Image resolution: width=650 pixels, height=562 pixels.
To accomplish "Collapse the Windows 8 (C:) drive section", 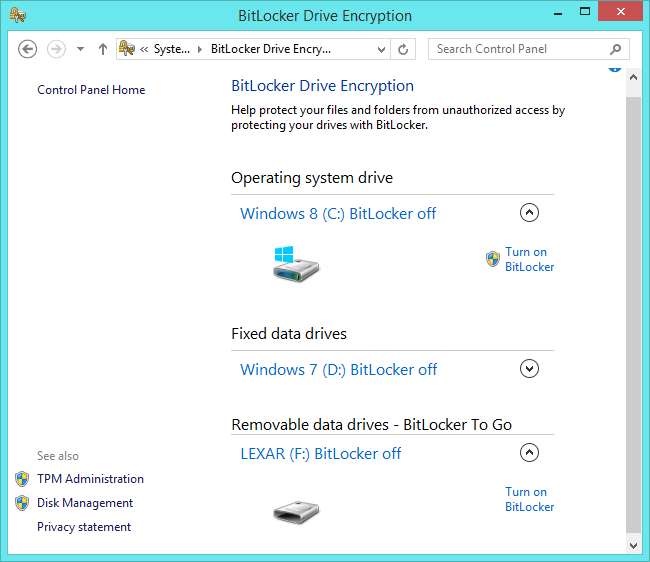I will (x=529, y=213).
